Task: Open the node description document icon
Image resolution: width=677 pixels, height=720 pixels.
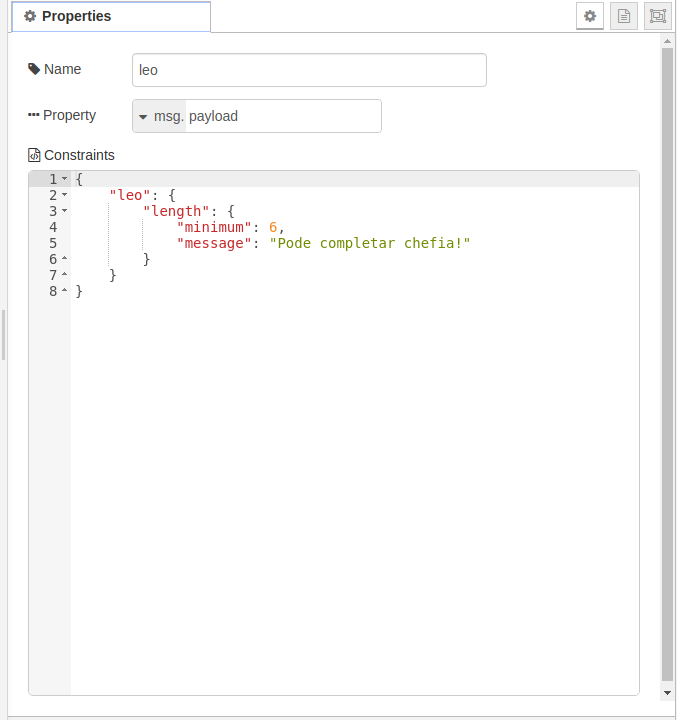Action: click(x=624, y=16)
